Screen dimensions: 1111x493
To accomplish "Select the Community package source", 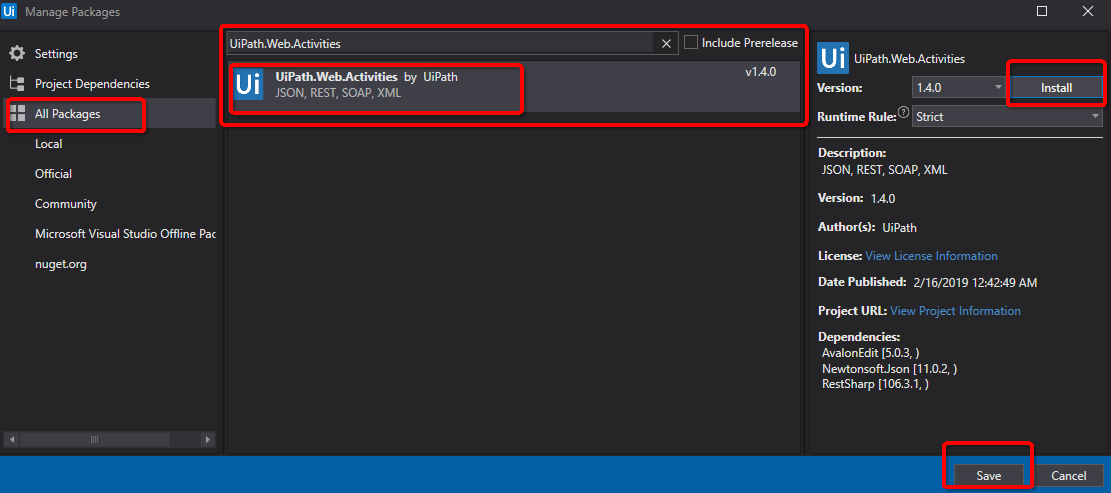I will tap(66, 204).
